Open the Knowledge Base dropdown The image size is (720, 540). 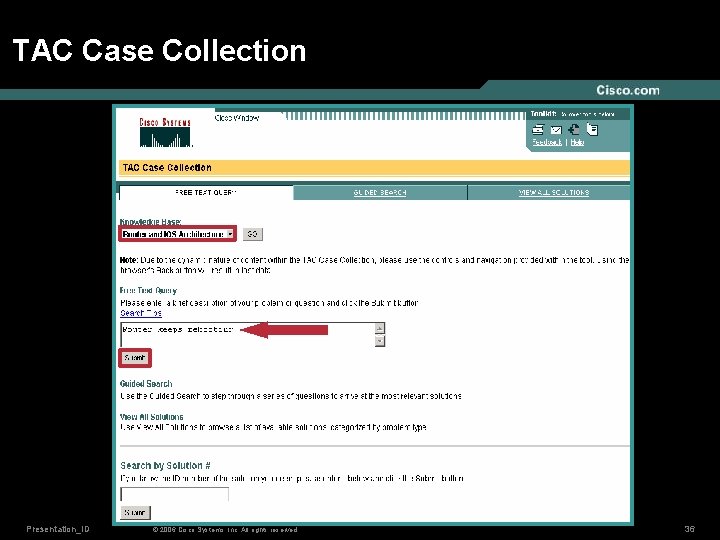pos(178,234)
